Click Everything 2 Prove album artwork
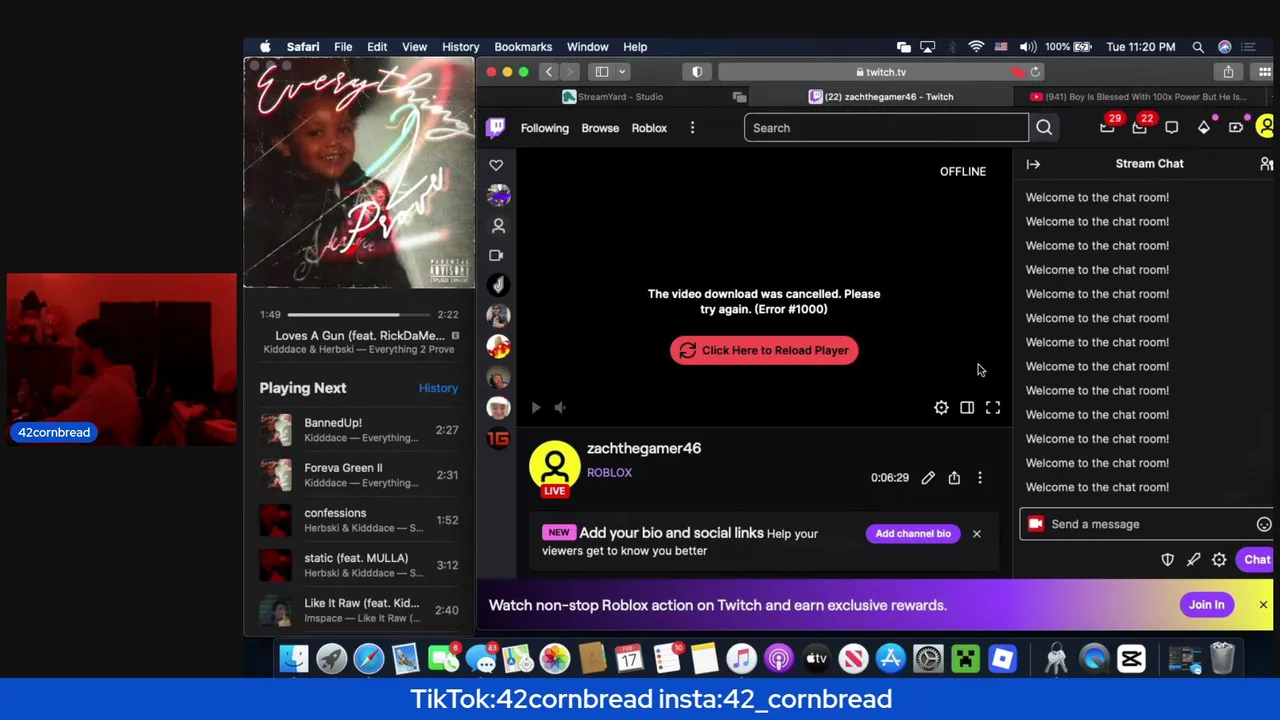Screen dimensions: 1280x720 pos(359,172)
